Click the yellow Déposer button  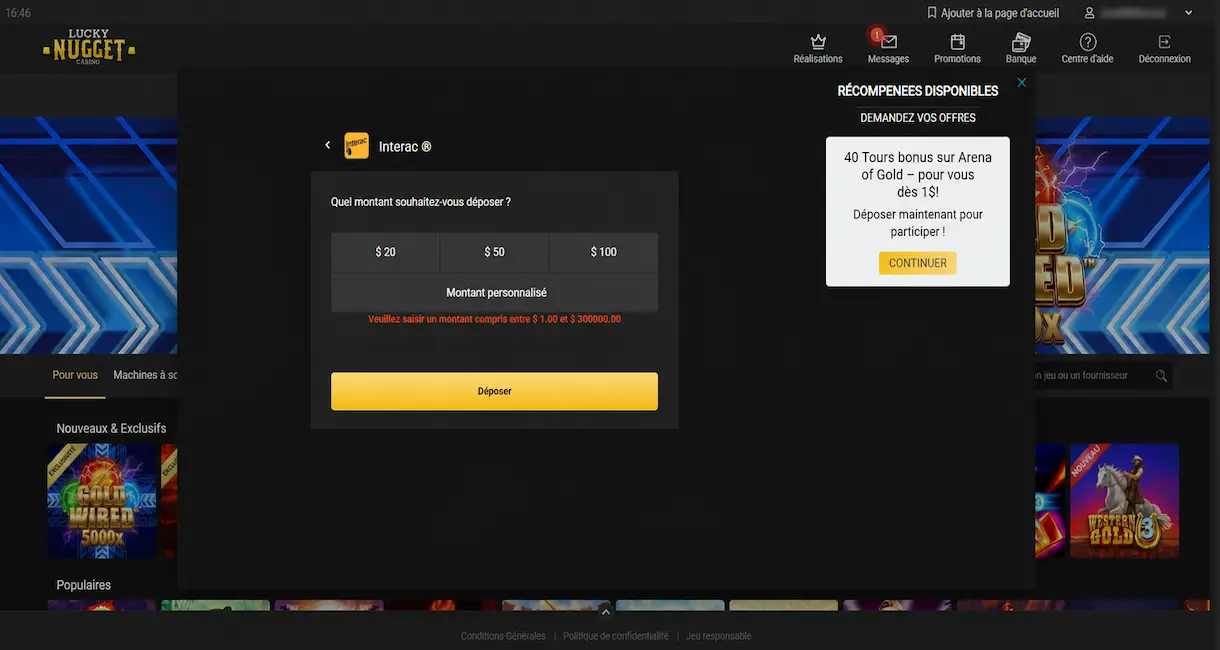[x=494, y=391]
